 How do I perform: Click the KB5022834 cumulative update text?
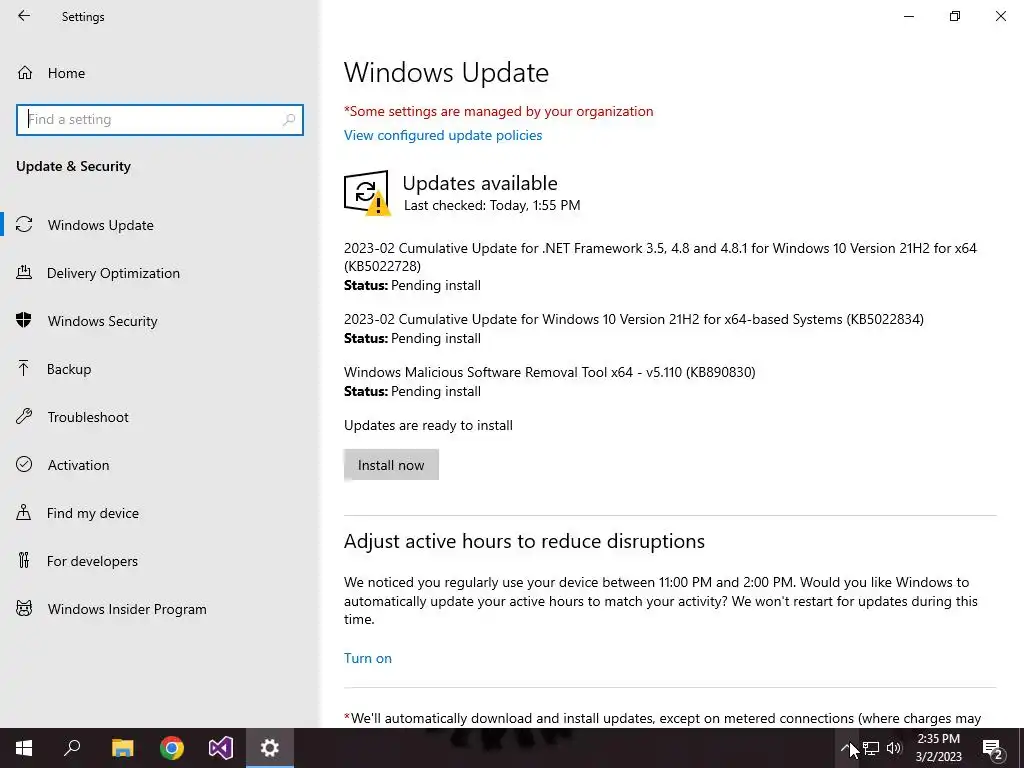(633, 319)
